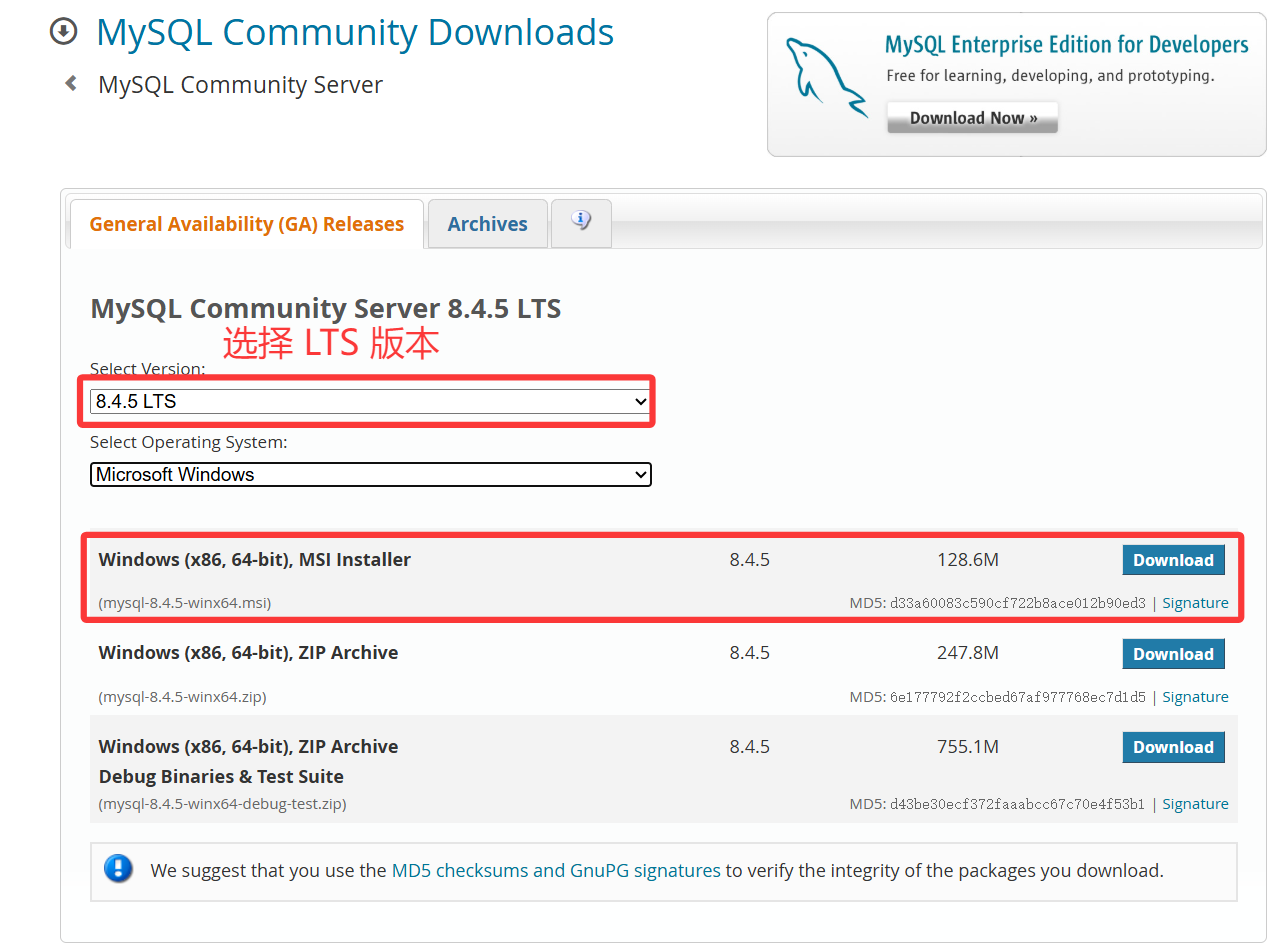Click the MySQL Community Downloads heading link

pyautogui.click(x=355, y=33)
